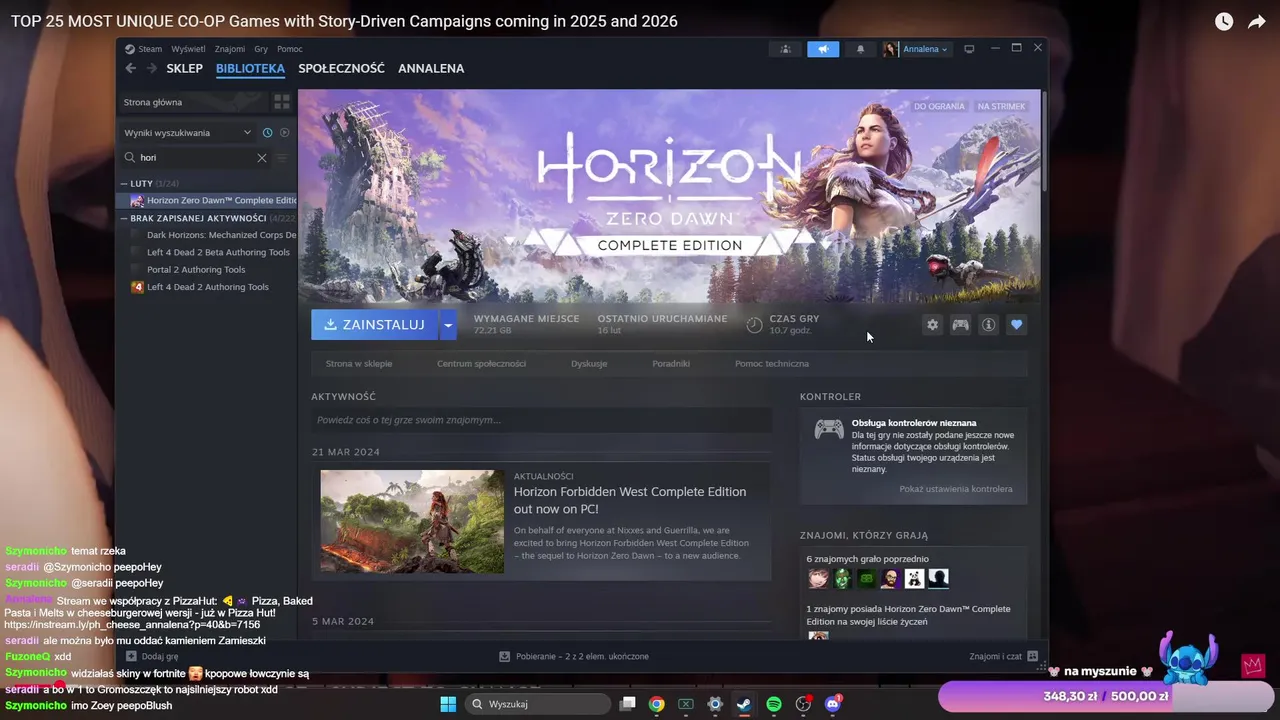Image resolution: width=1280 pixels, height=720 pixels.
Task: Open the Forbidden West news thumbnail
Action: [x=412, y=521]
